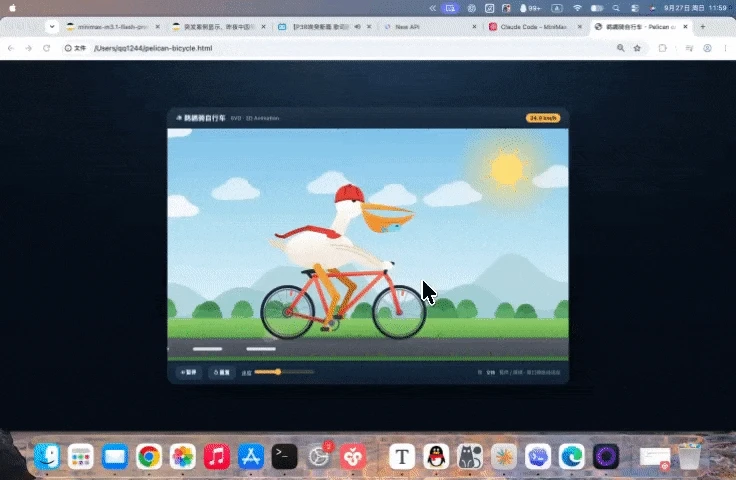This screenshot has height=480, width=736.
Task: Open the Chrome three-dot menu
Action: (725, 48)
